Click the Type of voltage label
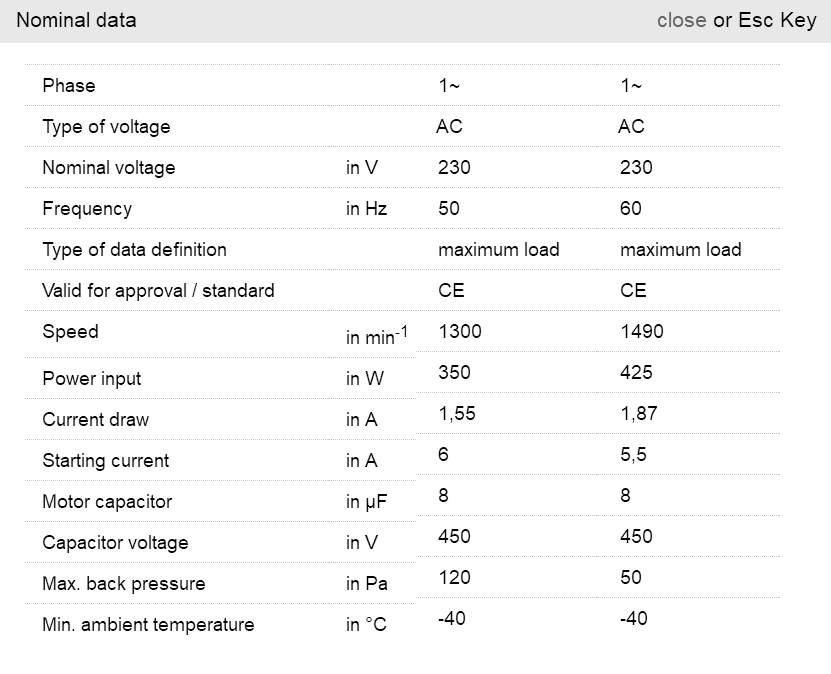The image size is (831, 674). [x=106, y=127]
